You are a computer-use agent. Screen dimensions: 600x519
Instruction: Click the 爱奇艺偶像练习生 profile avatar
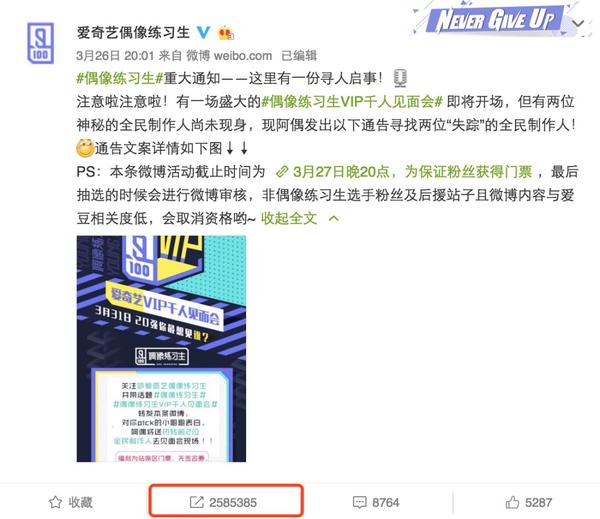pyautogui.click(x=40, y=43)
